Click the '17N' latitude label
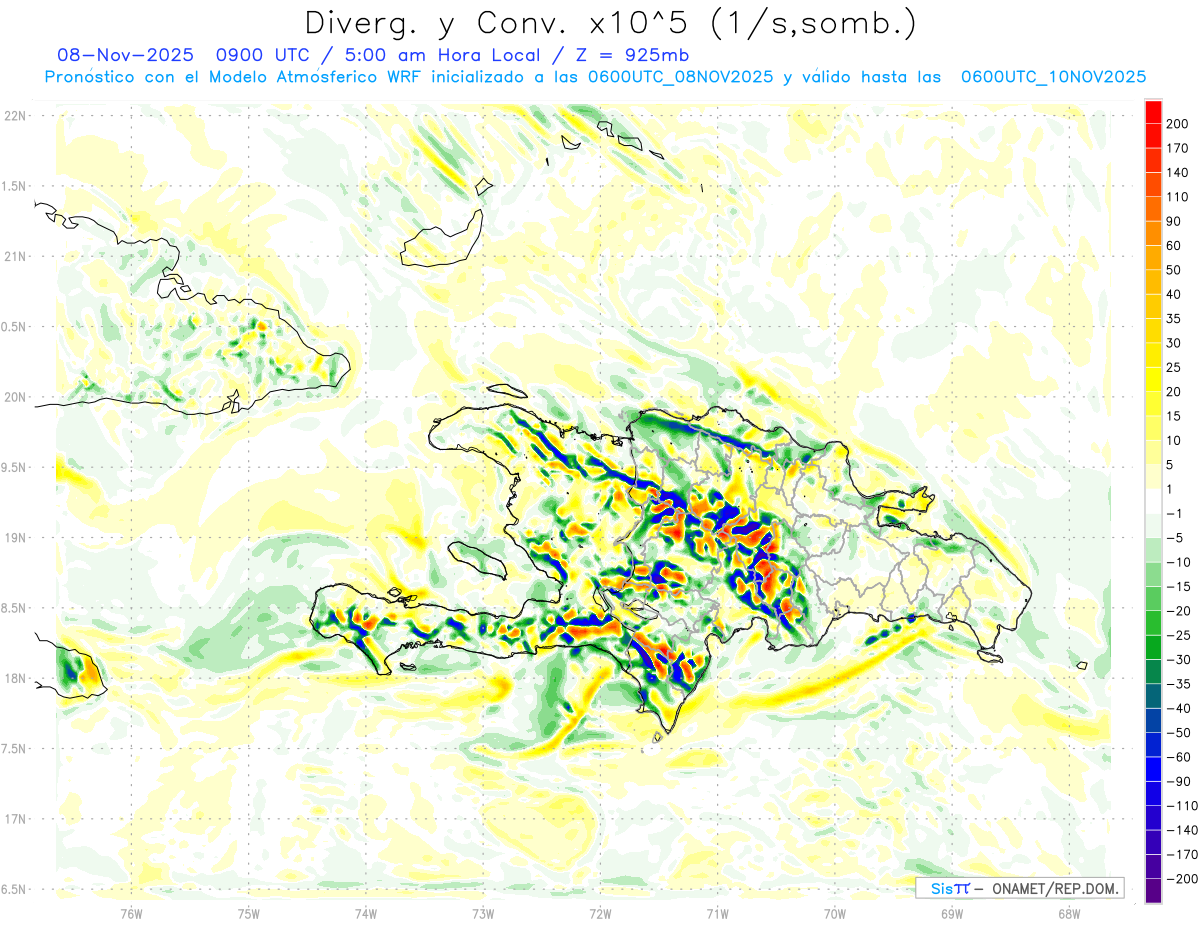Viewport: 1200px width, 927px height. 14,819
